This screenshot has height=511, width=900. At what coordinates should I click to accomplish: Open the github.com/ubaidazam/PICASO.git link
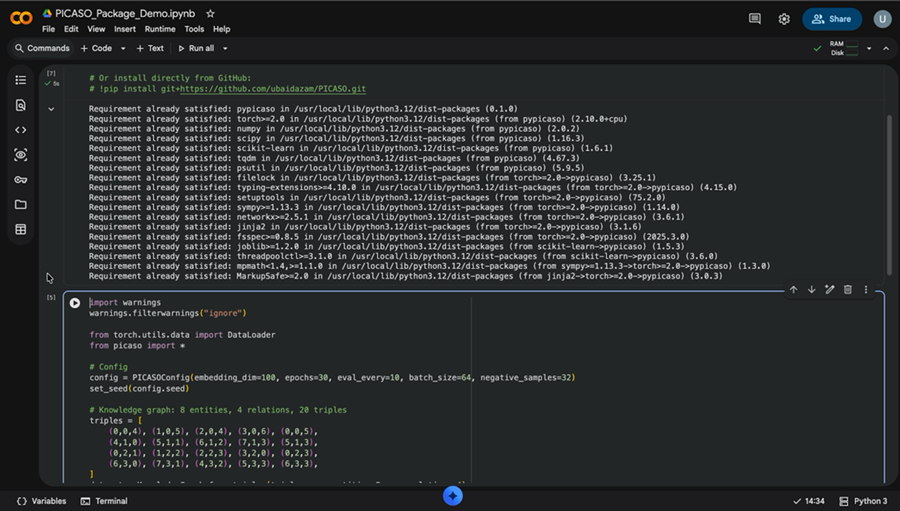pyautogui.click(x=273, y=88)
